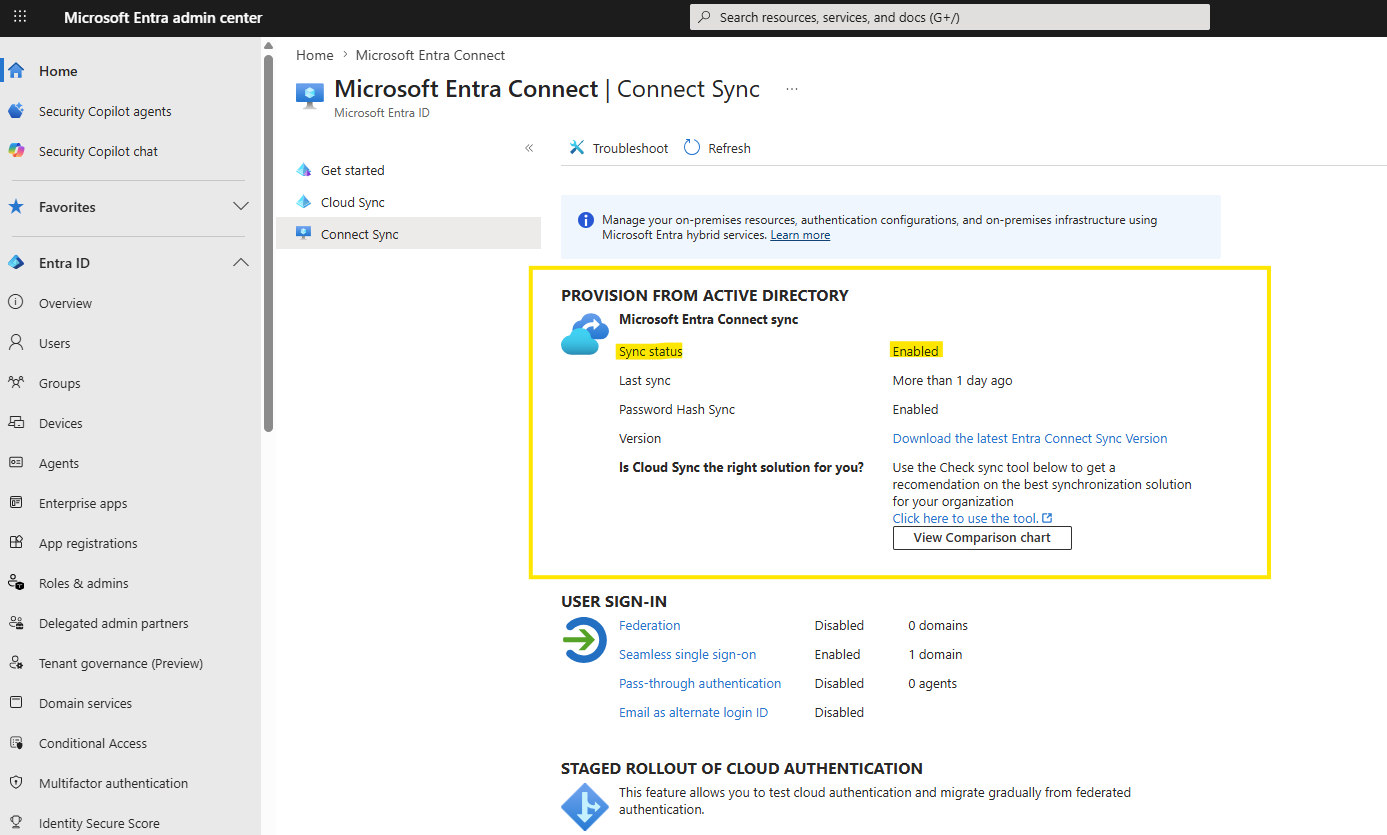1387x835 pixels.
Task: Open Security Copilot chat icon
Action: point(16,151)
